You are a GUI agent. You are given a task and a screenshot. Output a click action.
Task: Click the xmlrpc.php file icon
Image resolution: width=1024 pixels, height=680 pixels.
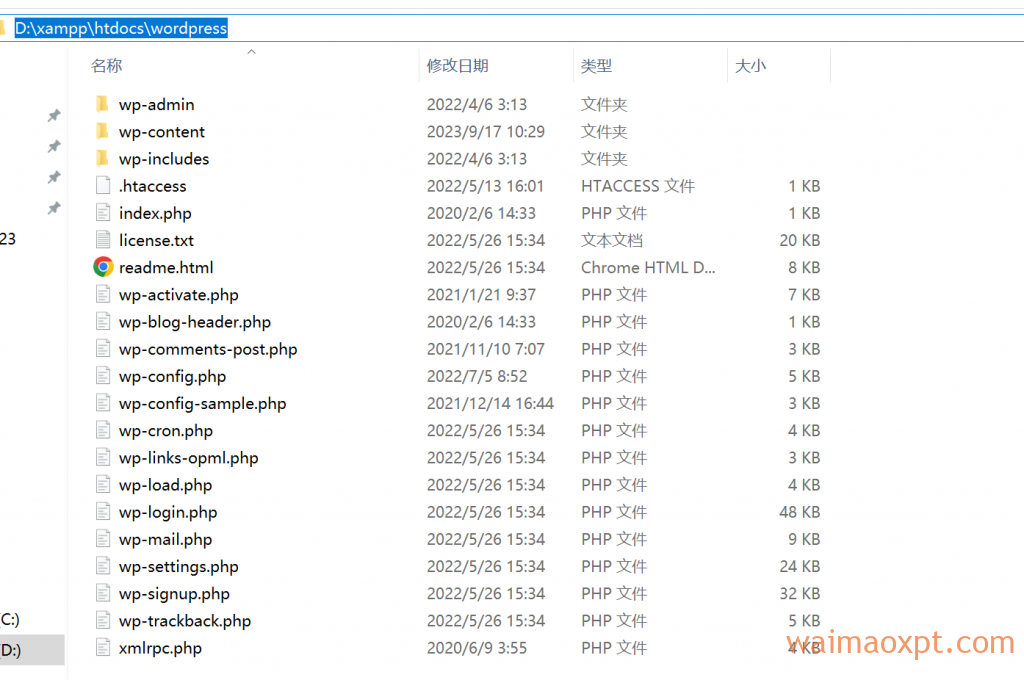point(103,648)
